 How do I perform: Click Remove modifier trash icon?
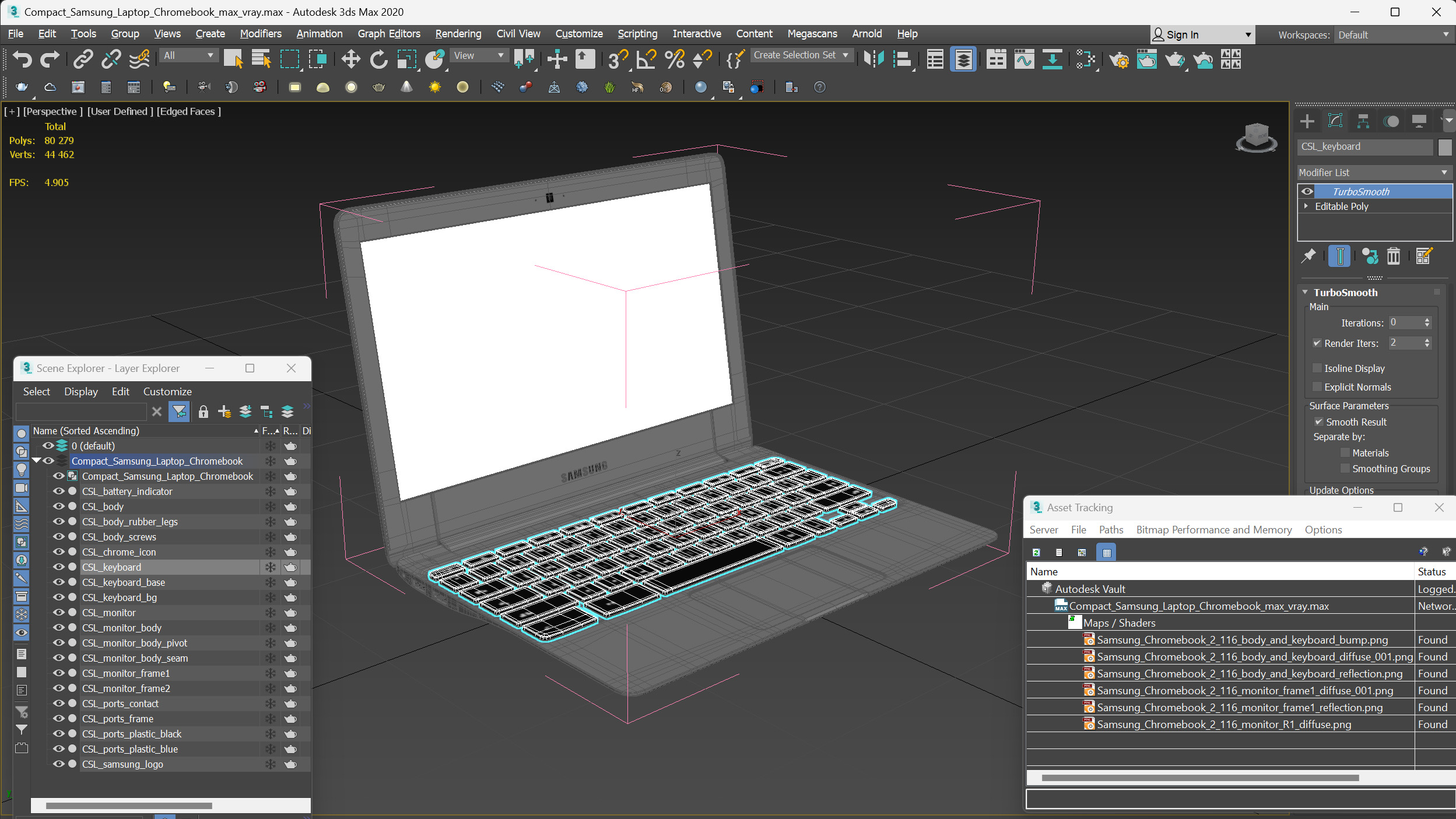click(x=1394, y=256)
